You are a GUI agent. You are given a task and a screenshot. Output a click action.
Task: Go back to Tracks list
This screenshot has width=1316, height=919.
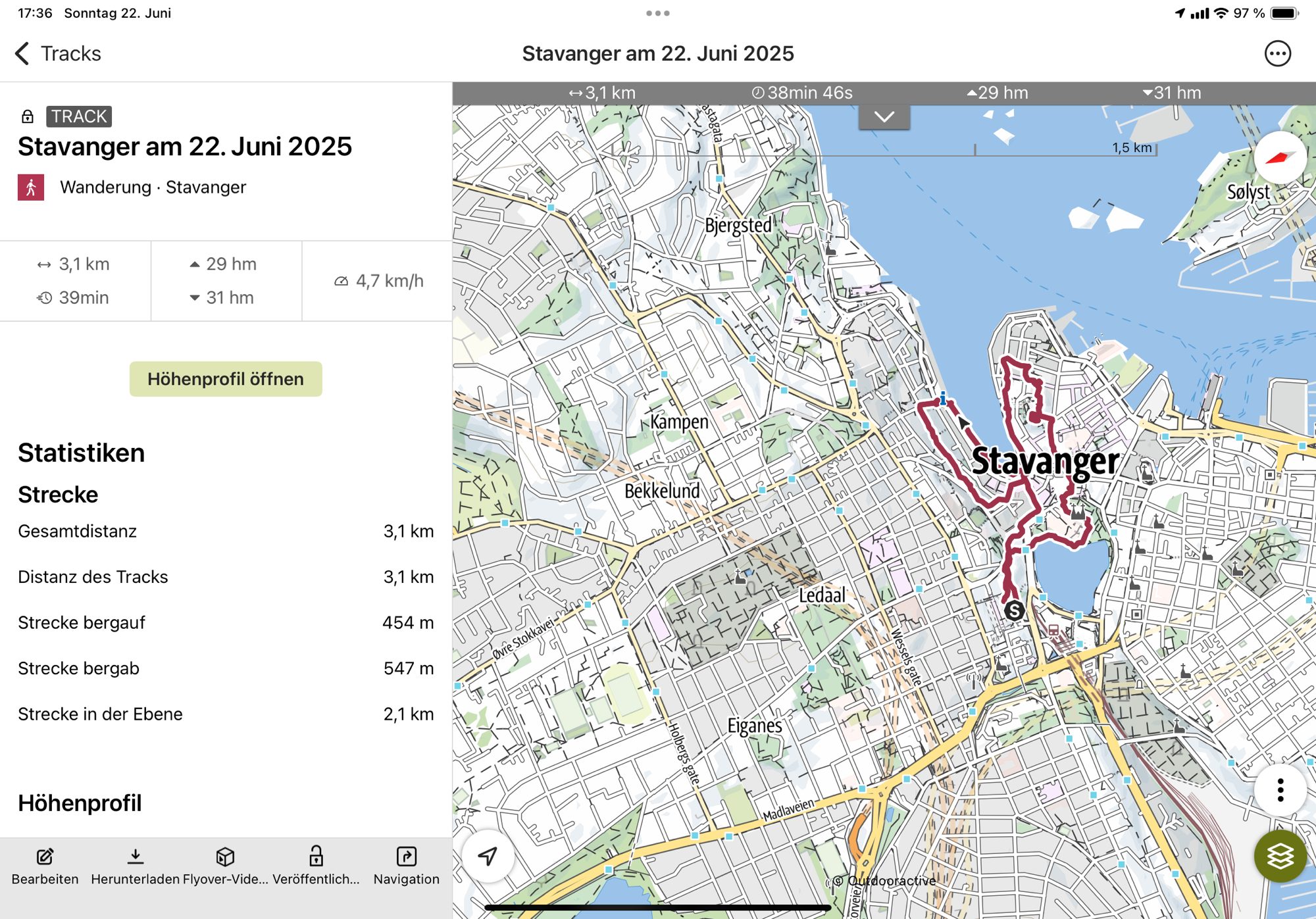click(x=58, y=53)
